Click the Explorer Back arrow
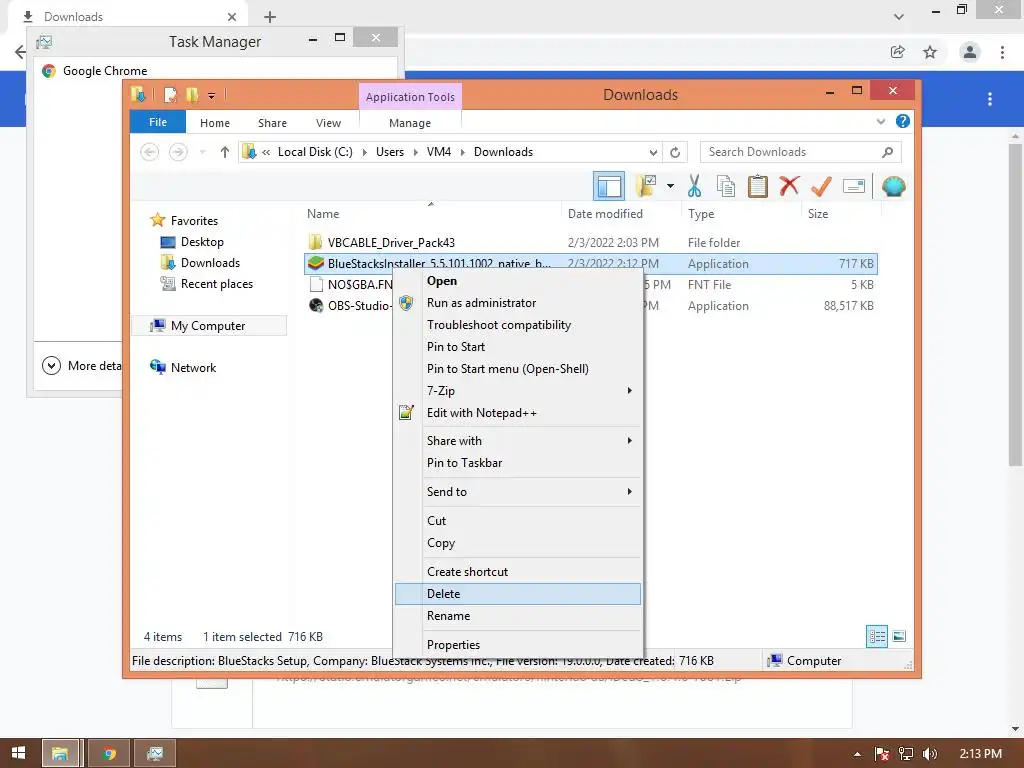1024x768 pixels. 150,152
